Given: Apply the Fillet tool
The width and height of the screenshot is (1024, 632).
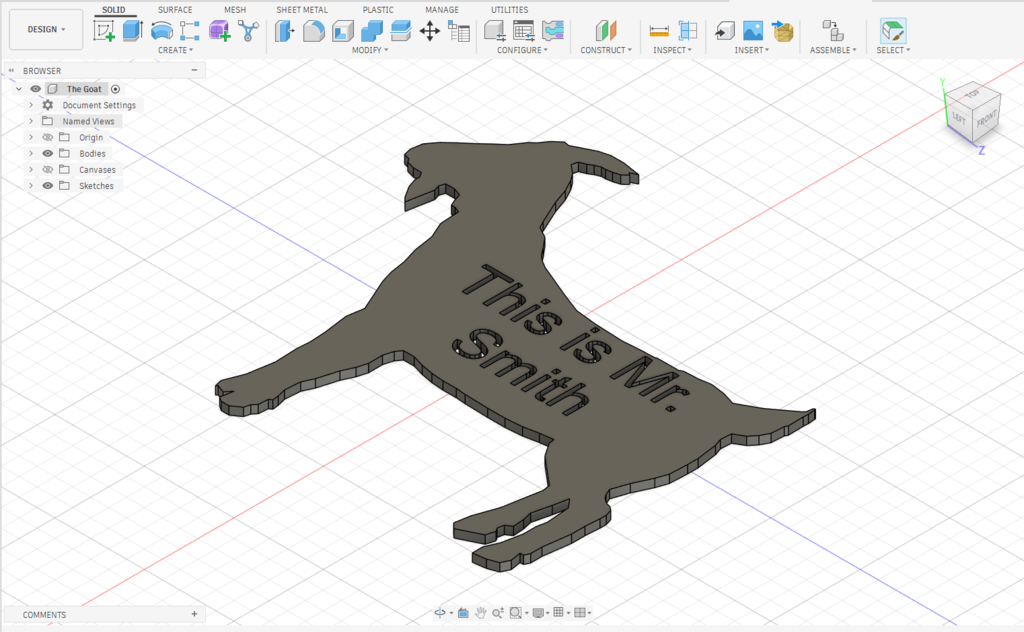Looking at the screenshot, I should [313, 31].
